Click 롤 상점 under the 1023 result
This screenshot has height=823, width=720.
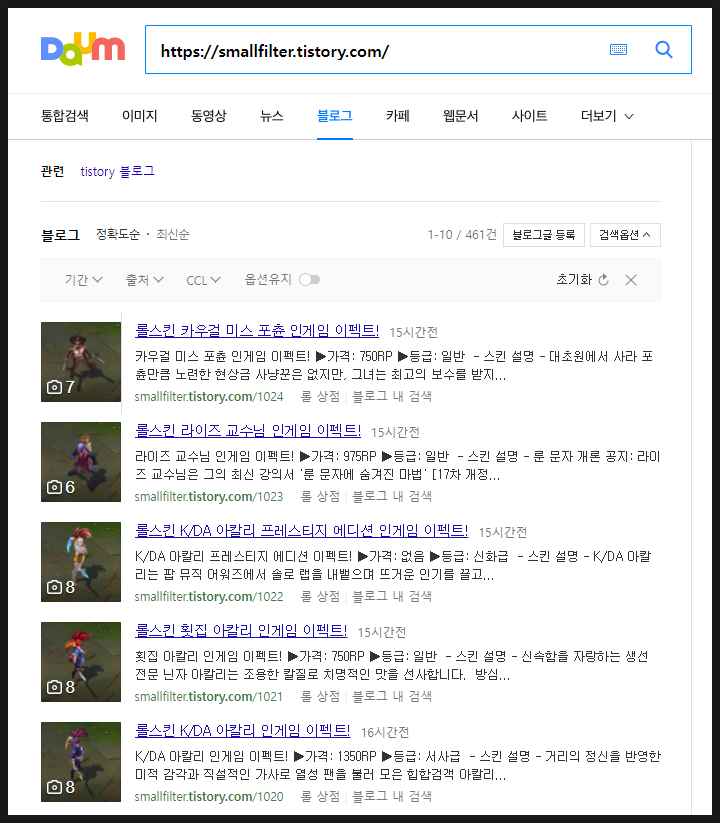pos(320,496)
